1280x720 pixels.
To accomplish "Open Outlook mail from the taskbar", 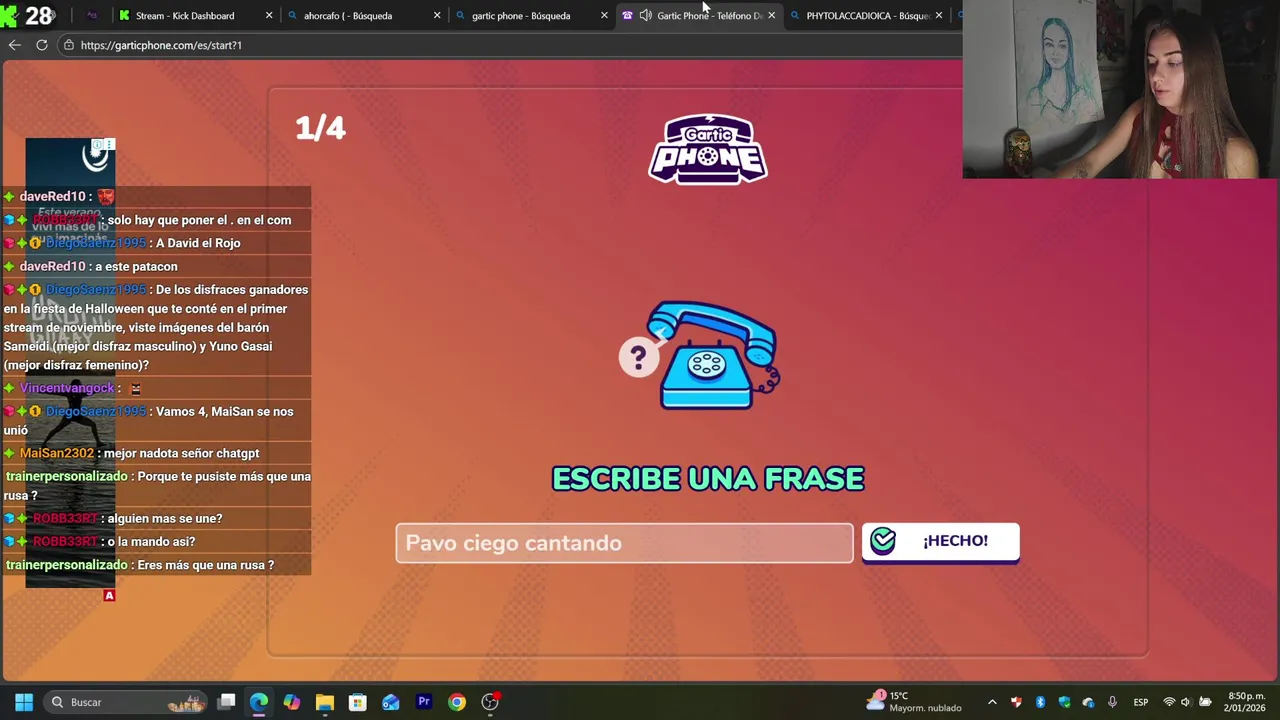I will pos(391,702).
